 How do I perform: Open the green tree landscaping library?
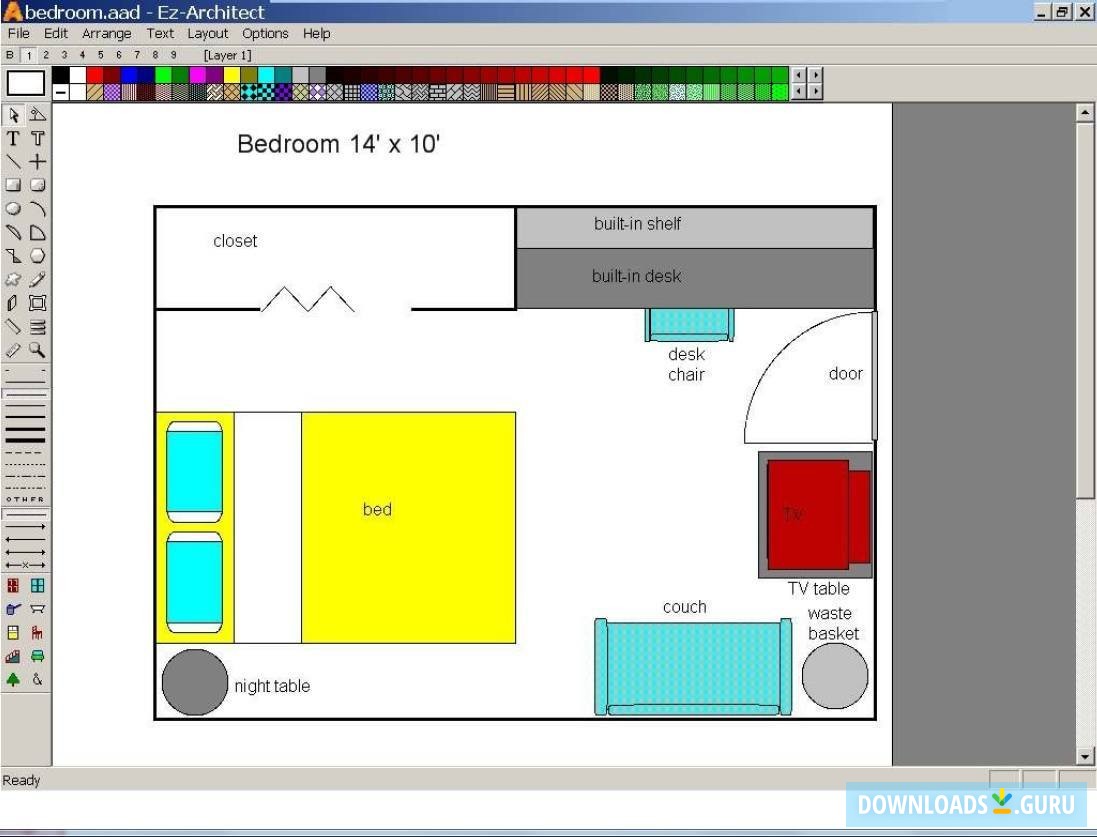13,680
